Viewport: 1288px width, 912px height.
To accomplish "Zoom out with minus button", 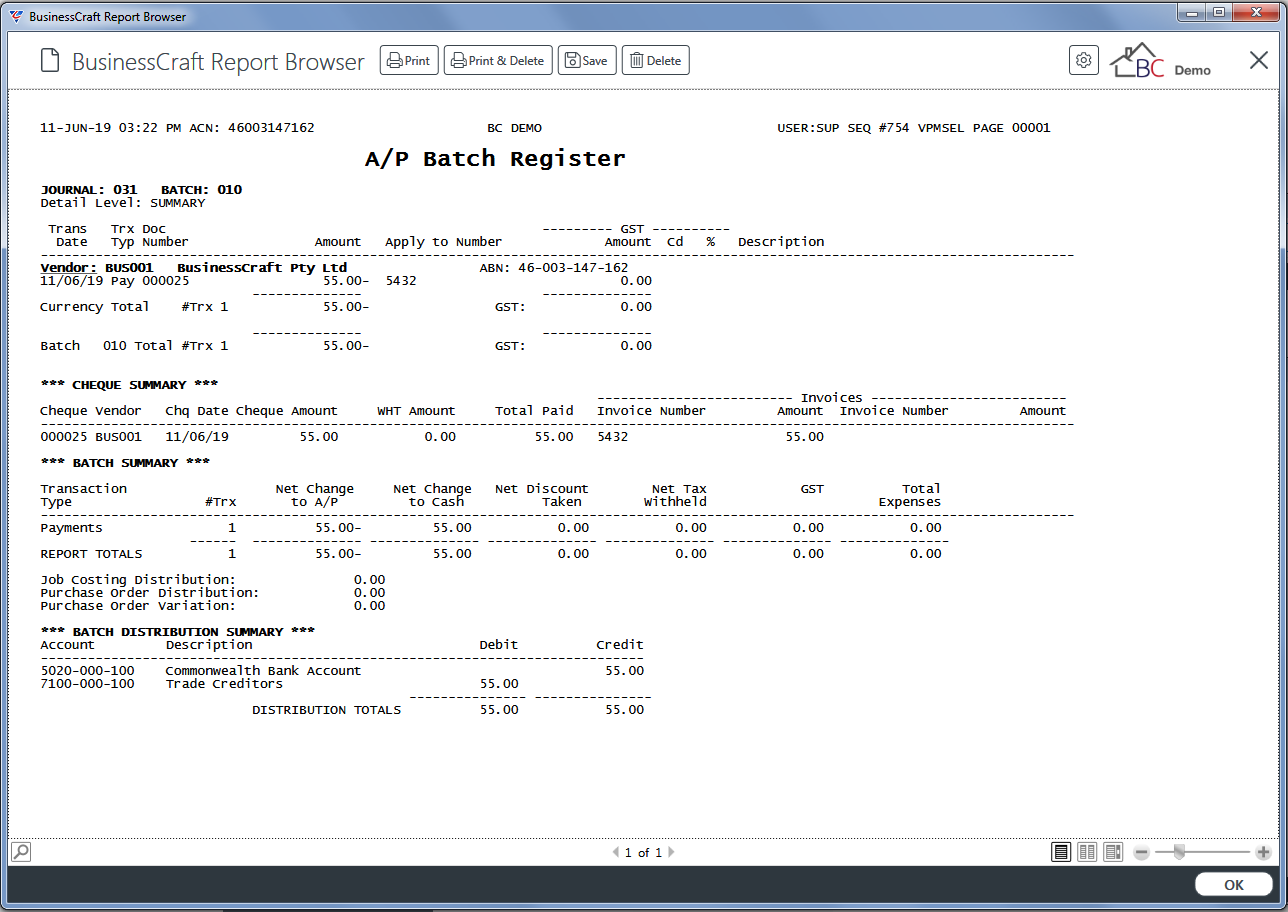I will (x=1141, y=853).
